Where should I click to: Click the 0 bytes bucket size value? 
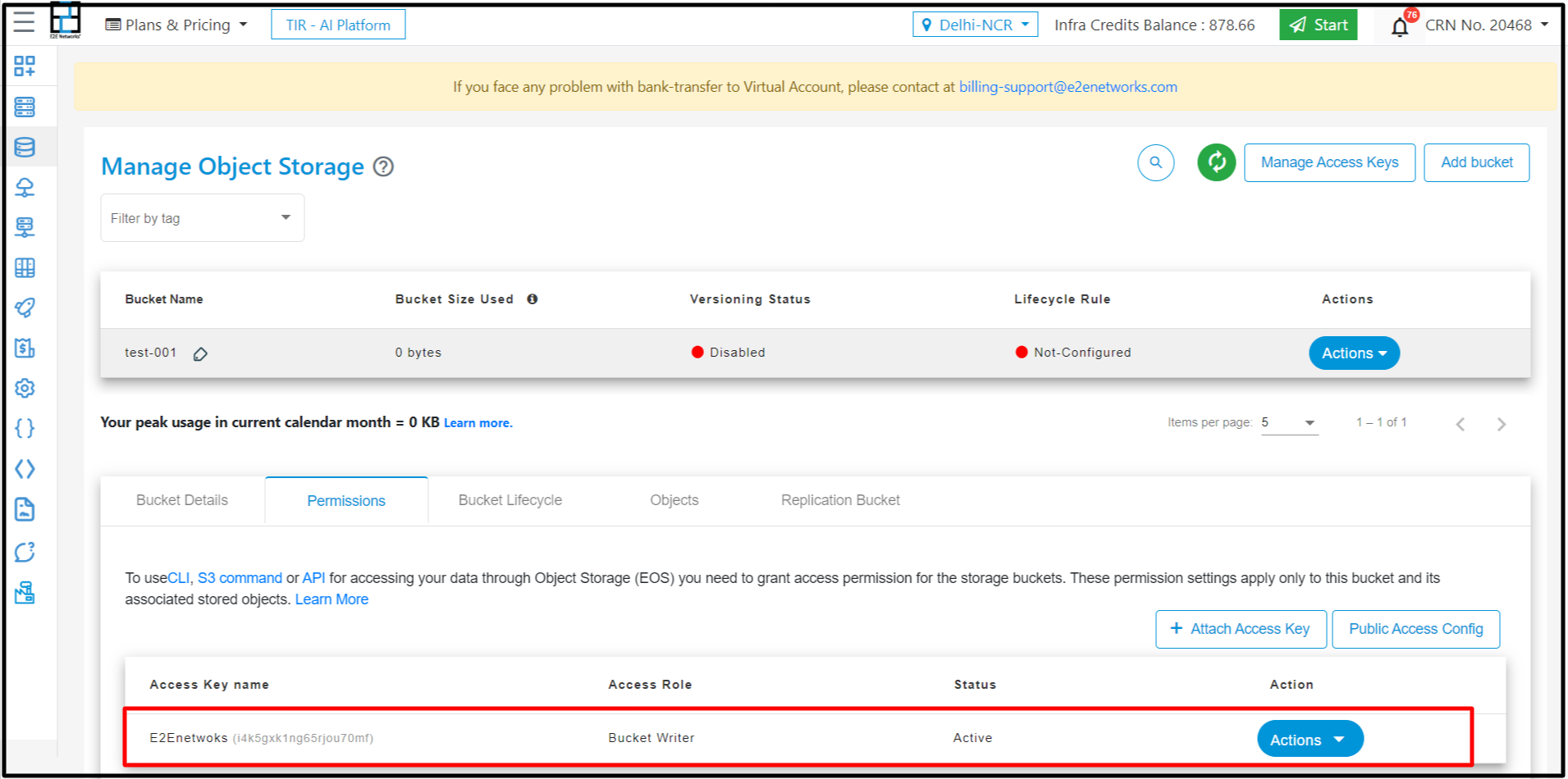point(418,353)
